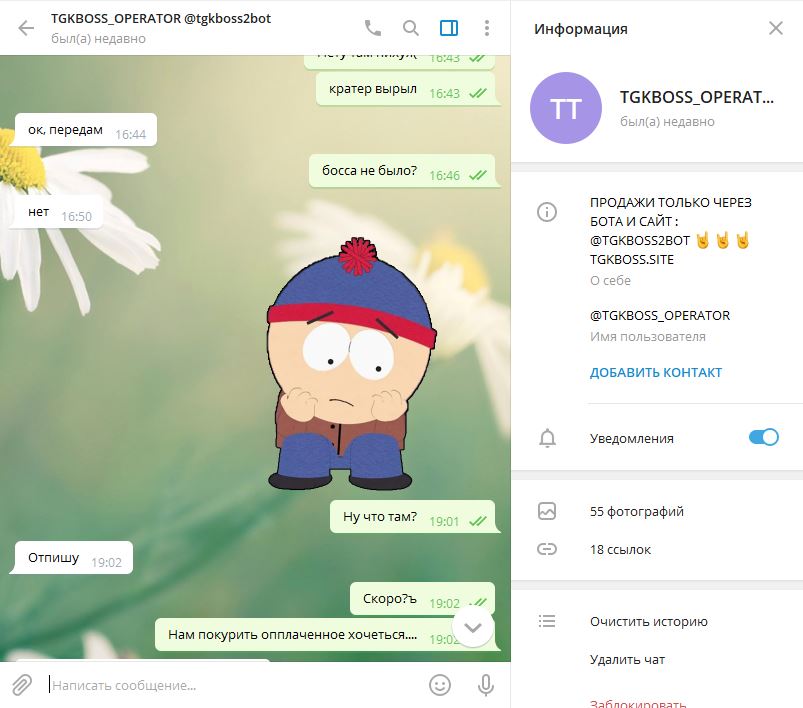
Task: Click ДОБАВИТЬ КОНТАКТ link
Action: tap(656, 372)
